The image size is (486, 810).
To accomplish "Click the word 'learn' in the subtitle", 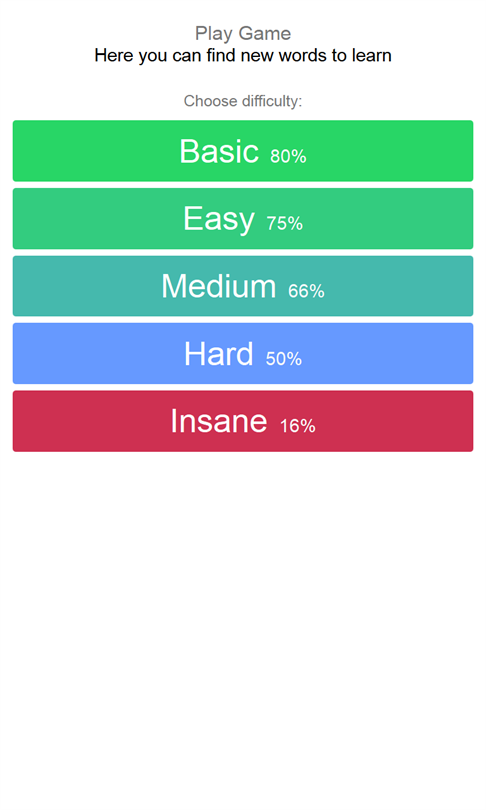I will click(371, 55).
